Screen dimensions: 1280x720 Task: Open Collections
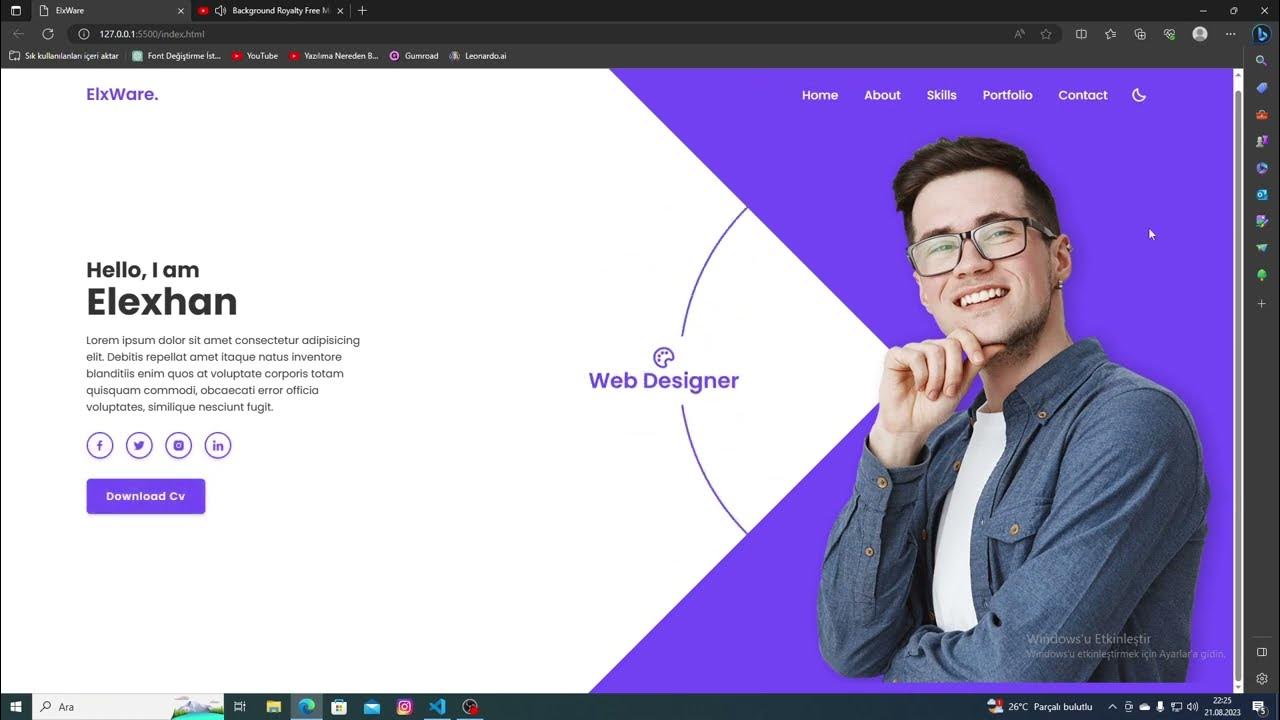[1140, 34]
